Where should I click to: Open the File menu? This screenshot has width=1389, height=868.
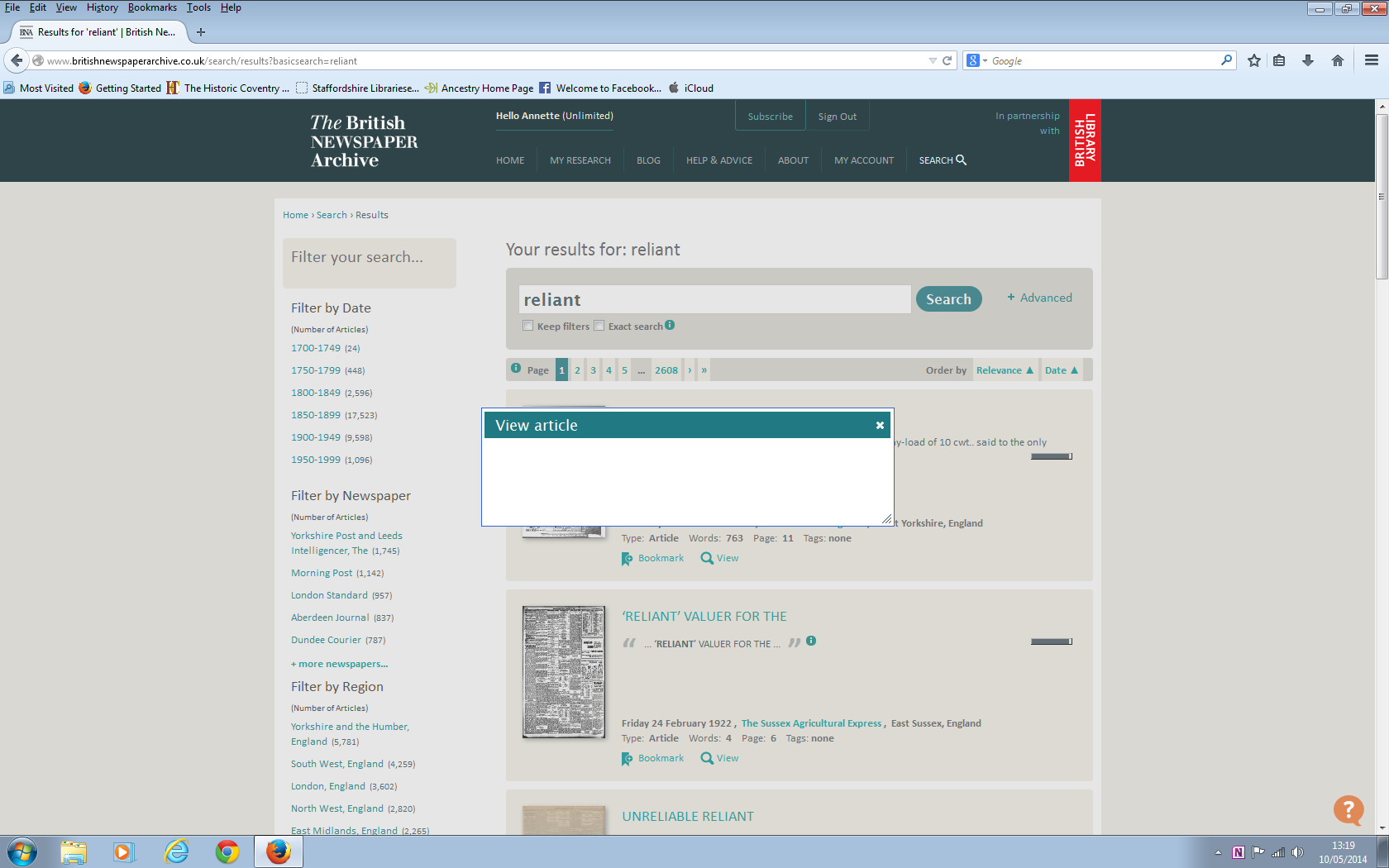point(12,7)
